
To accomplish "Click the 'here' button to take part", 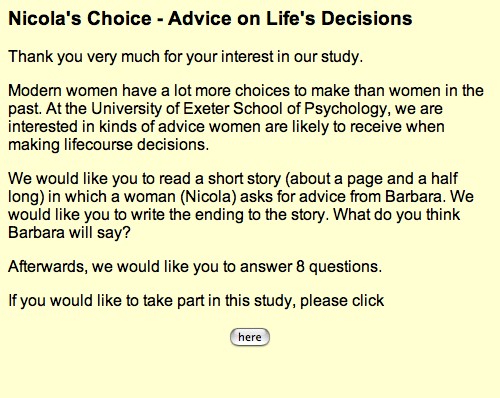I will click(250, 337).
